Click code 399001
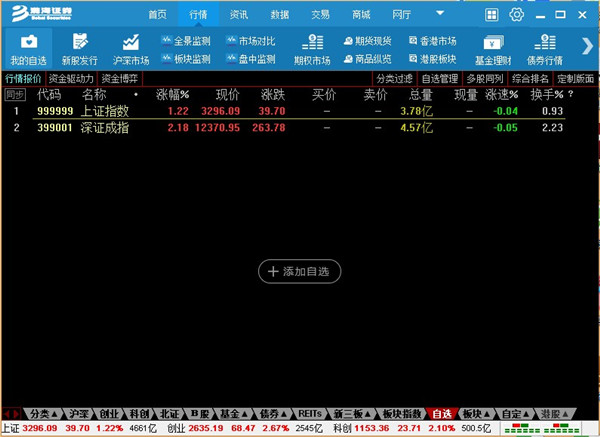Screen dimensions: 600x437 (x=55, y=127)
